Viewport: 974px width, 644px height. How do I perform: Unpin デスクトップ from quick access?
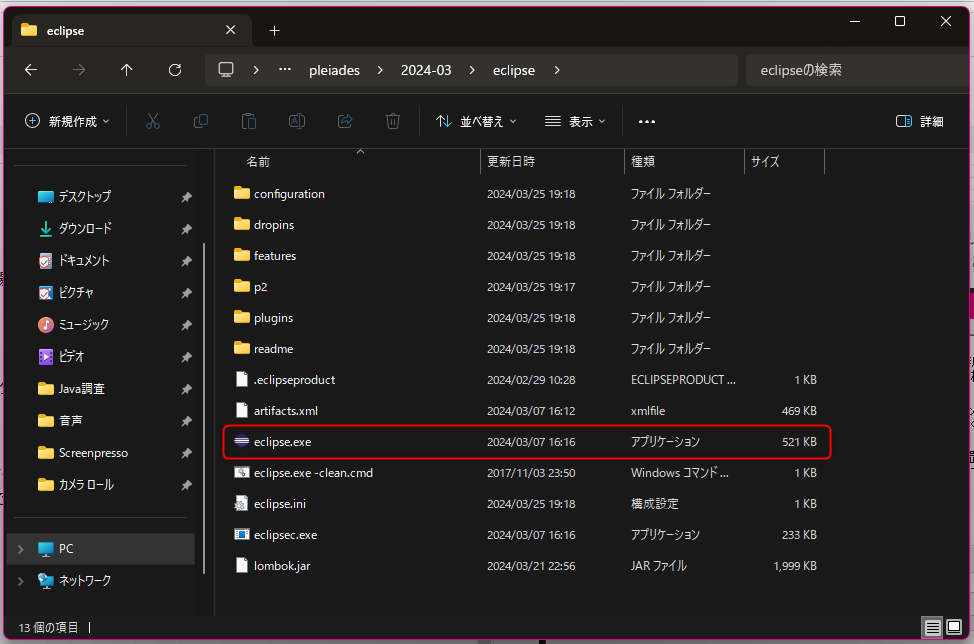[186, 197]
